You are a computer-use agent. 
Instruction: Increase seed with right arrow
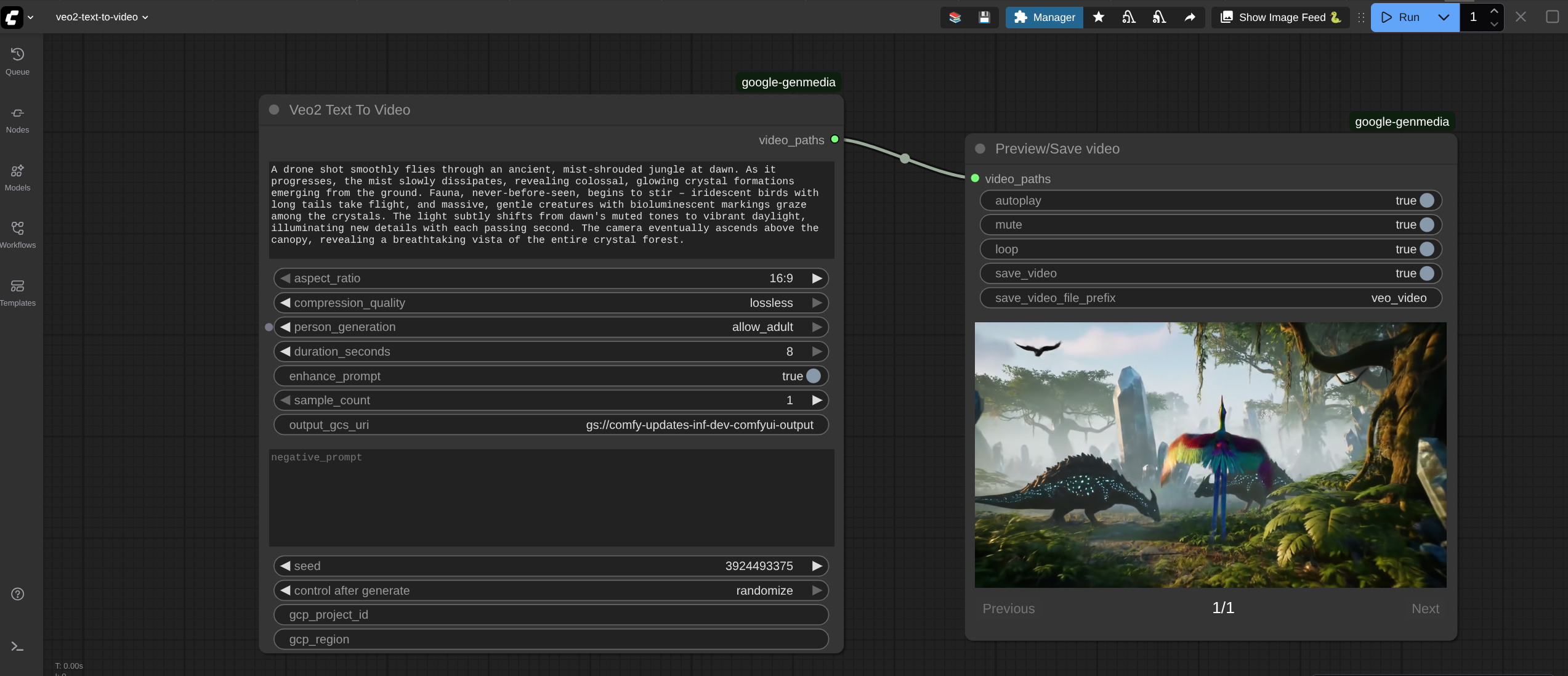(817, 566)
